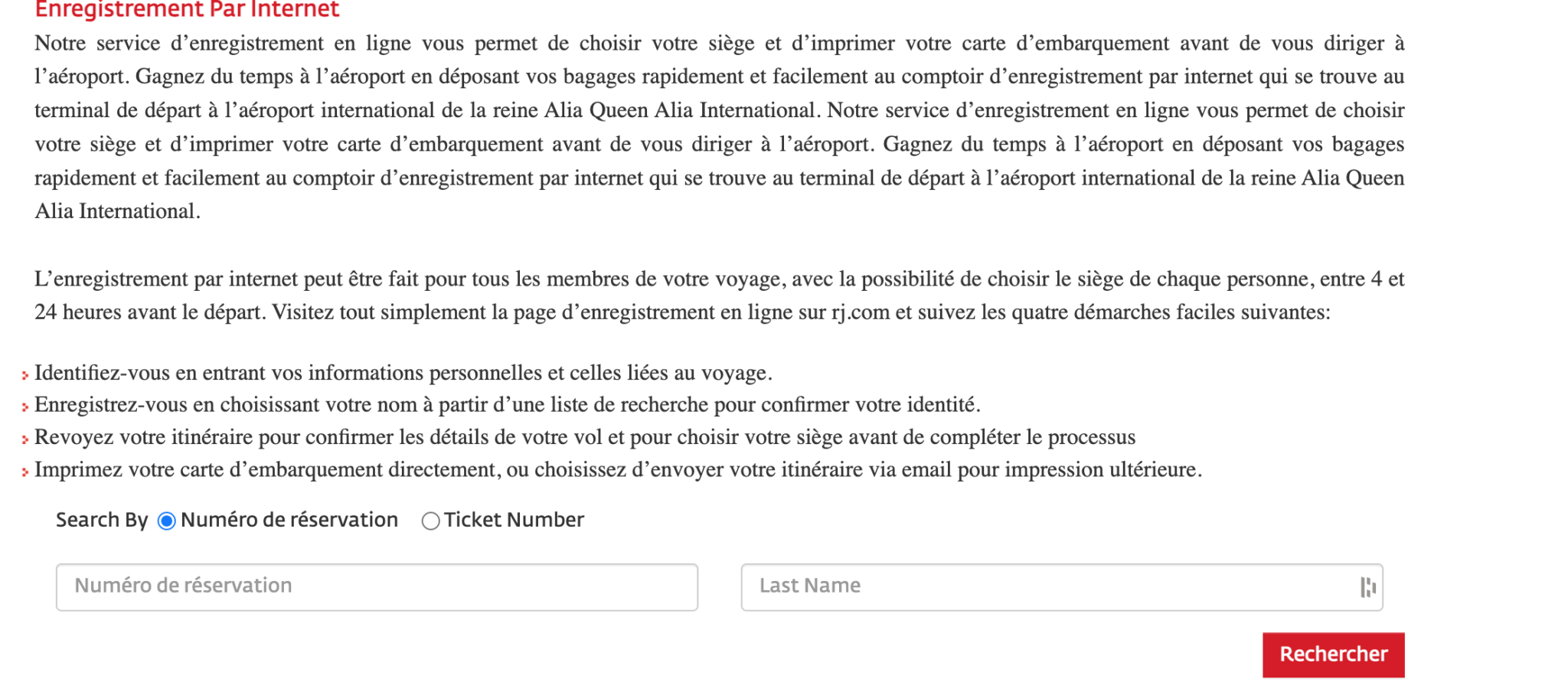
Task: Click the red arrow bullet before 'Identifiez-vous'
Action: [x=25, y=376]
